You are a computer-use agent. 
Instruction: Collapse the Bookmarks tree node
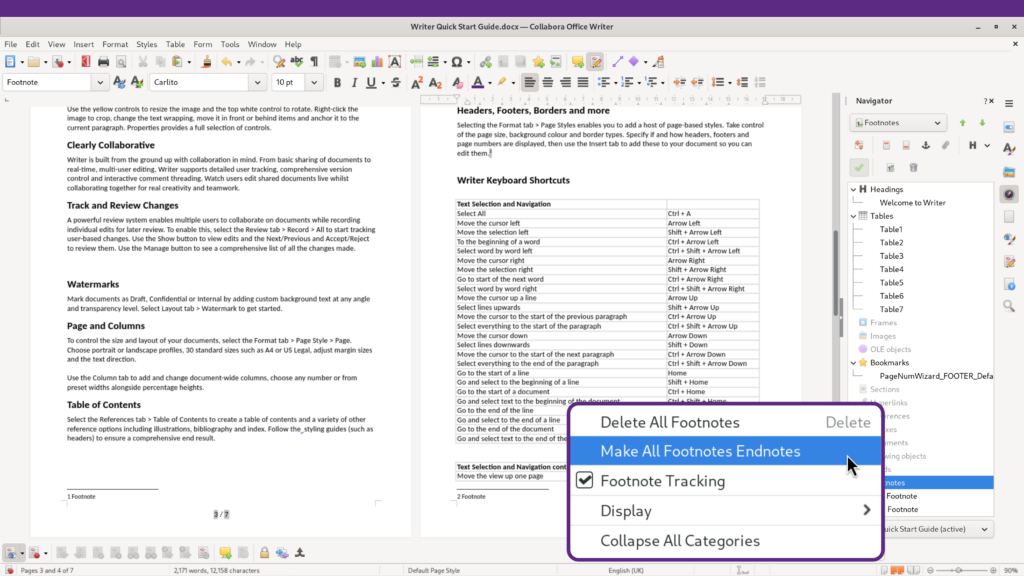(854, 362)
